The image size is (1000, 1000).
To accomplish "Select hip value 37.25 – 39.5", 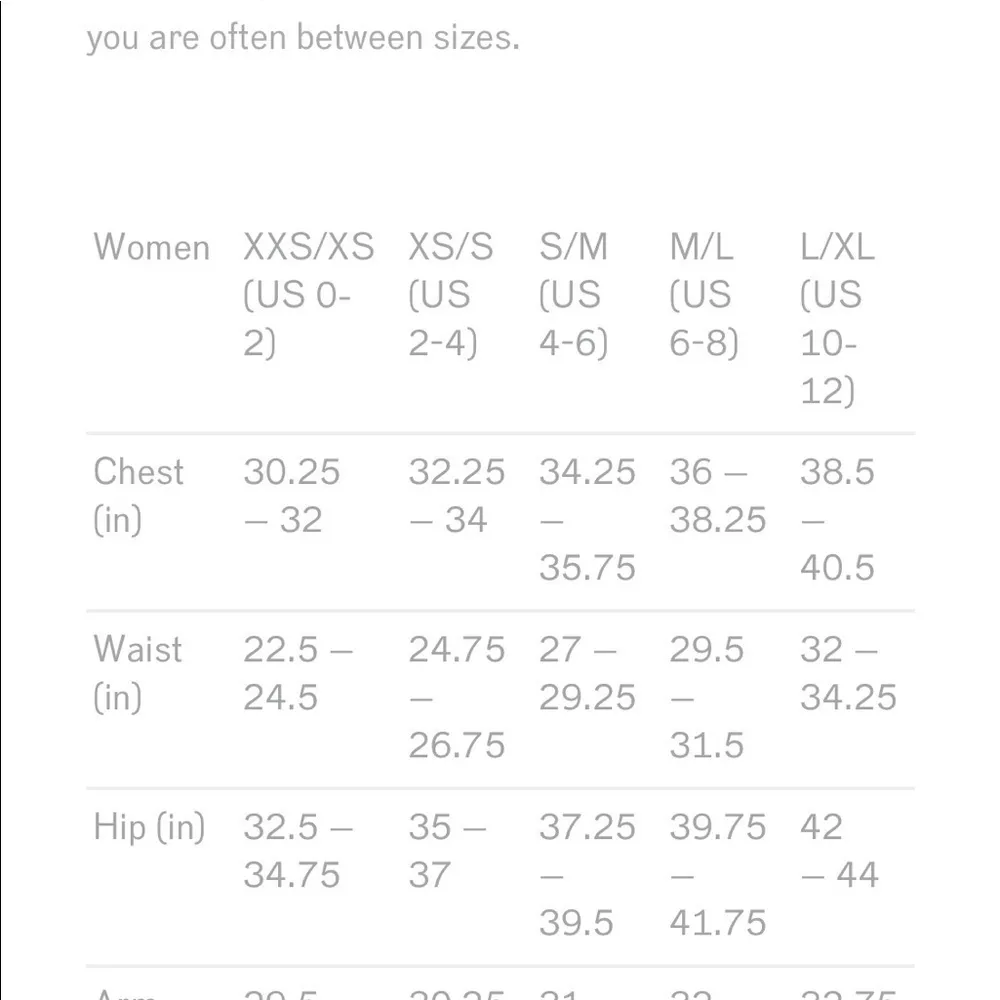I will click(x=587, y=874).
